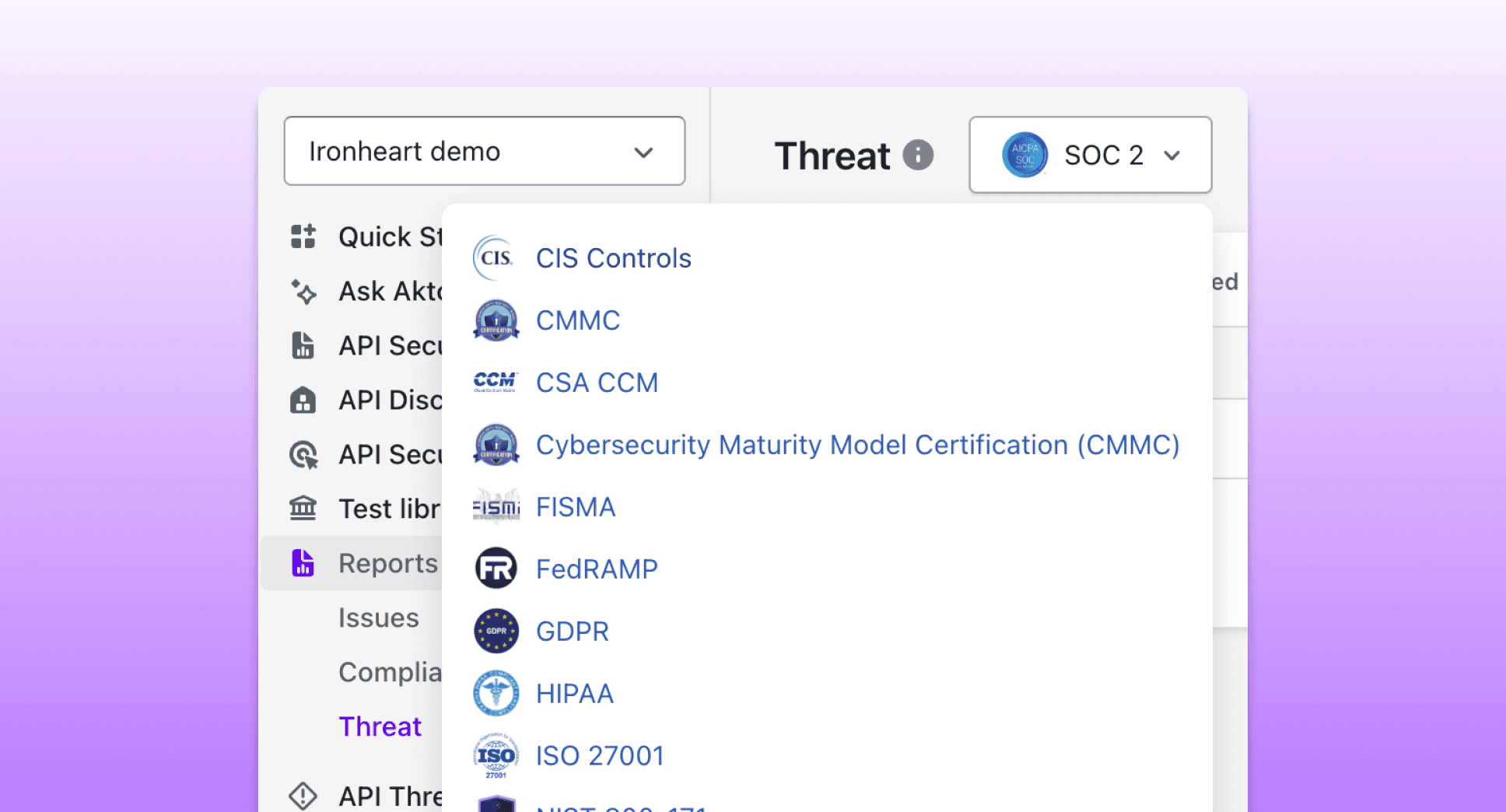The image size is (1506, 812).
Task: Click the purple Reports document icon
Action: coord(303,562)
